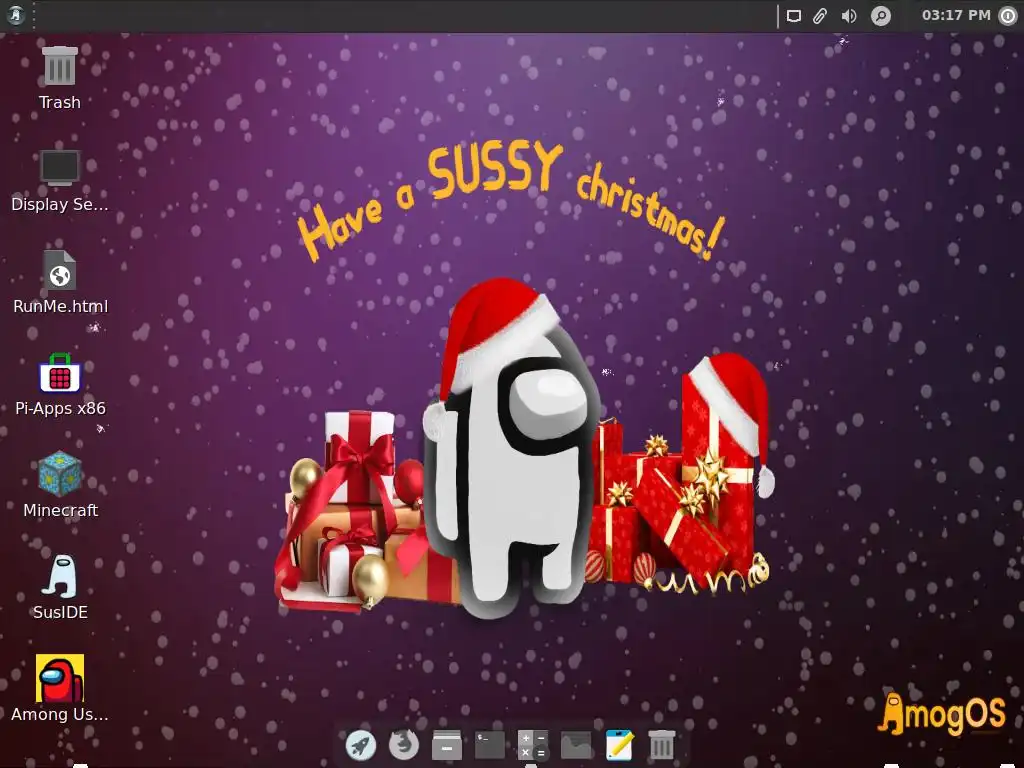Open the paperclip clipboard manager tray icon

[820, 16]
